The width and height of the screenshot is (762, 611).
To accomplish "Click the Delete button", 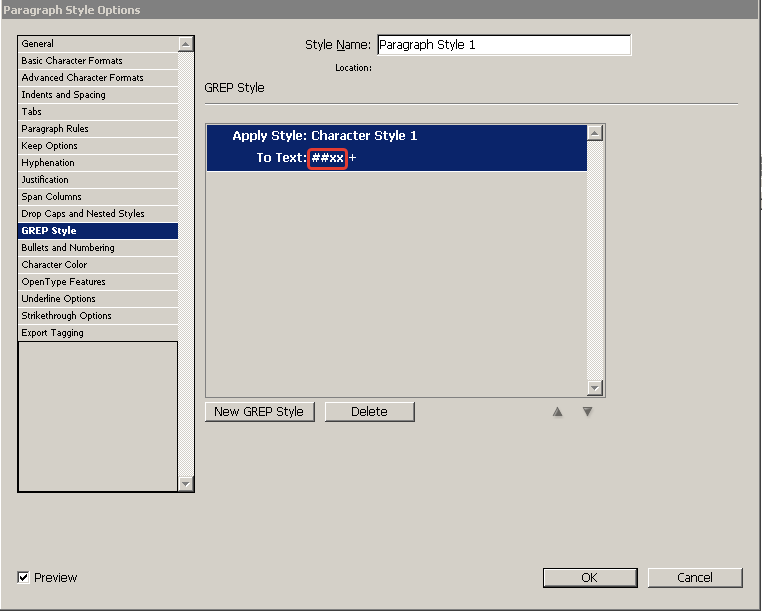I will coord(369,412).
